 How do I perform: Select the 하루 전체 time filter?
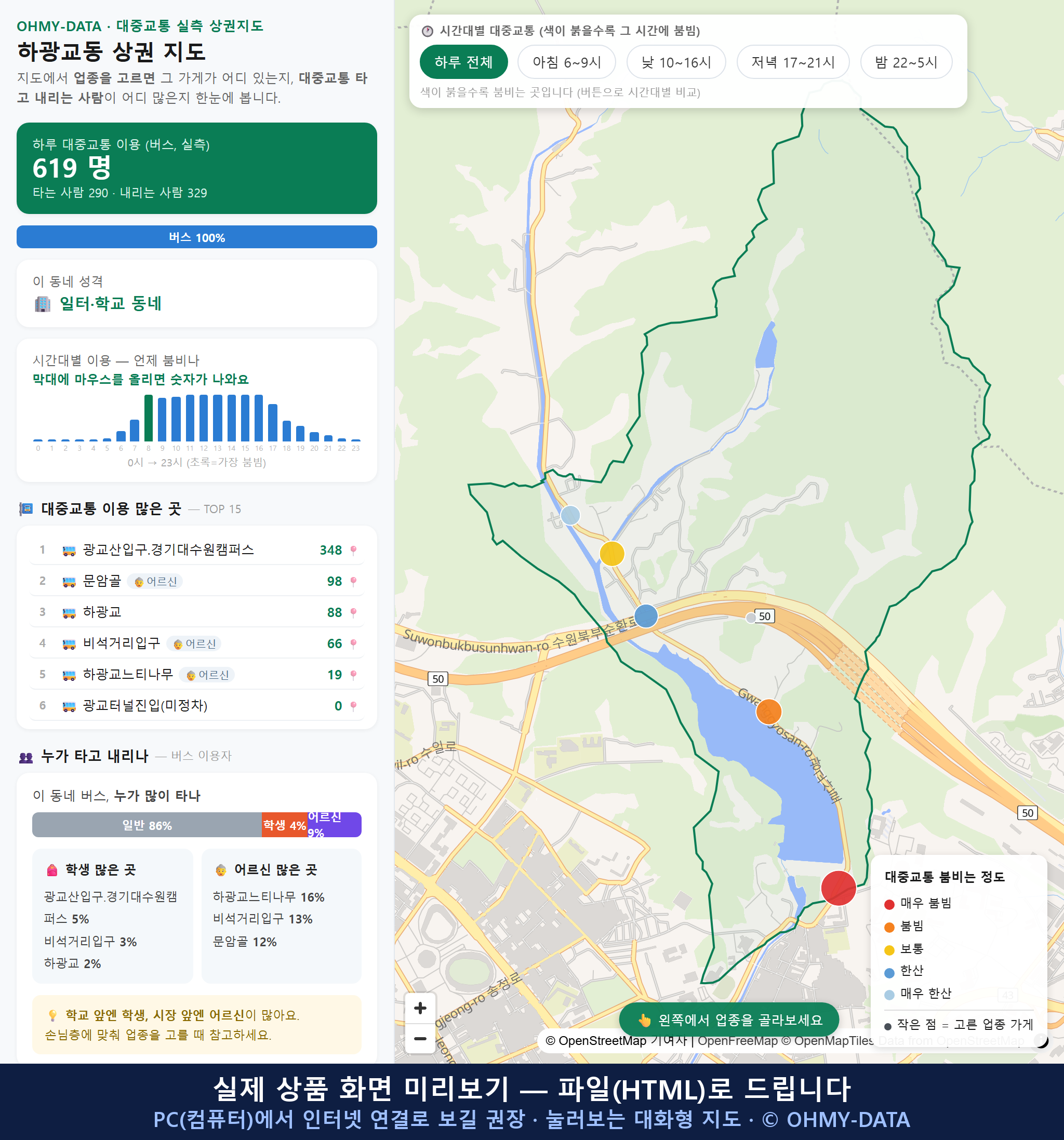[x=463, y=62]
